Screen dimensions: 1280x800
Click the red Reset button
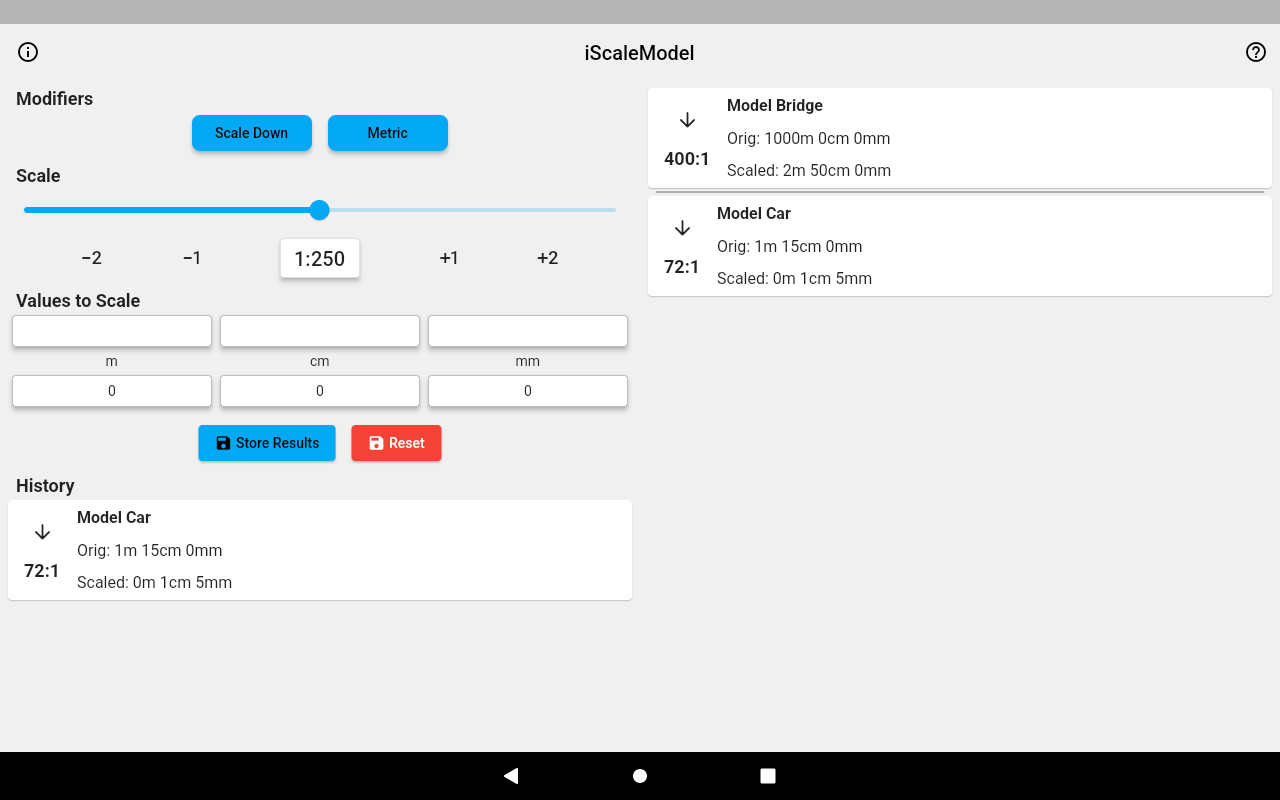click(396, 443)
